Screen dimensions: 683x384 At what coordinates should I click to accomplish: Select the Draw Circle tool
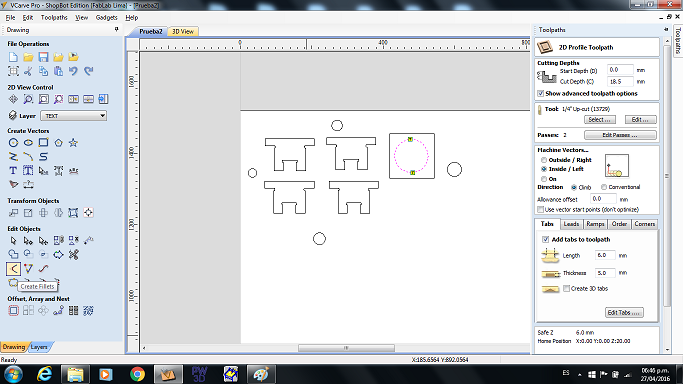[x=13, y=143]
